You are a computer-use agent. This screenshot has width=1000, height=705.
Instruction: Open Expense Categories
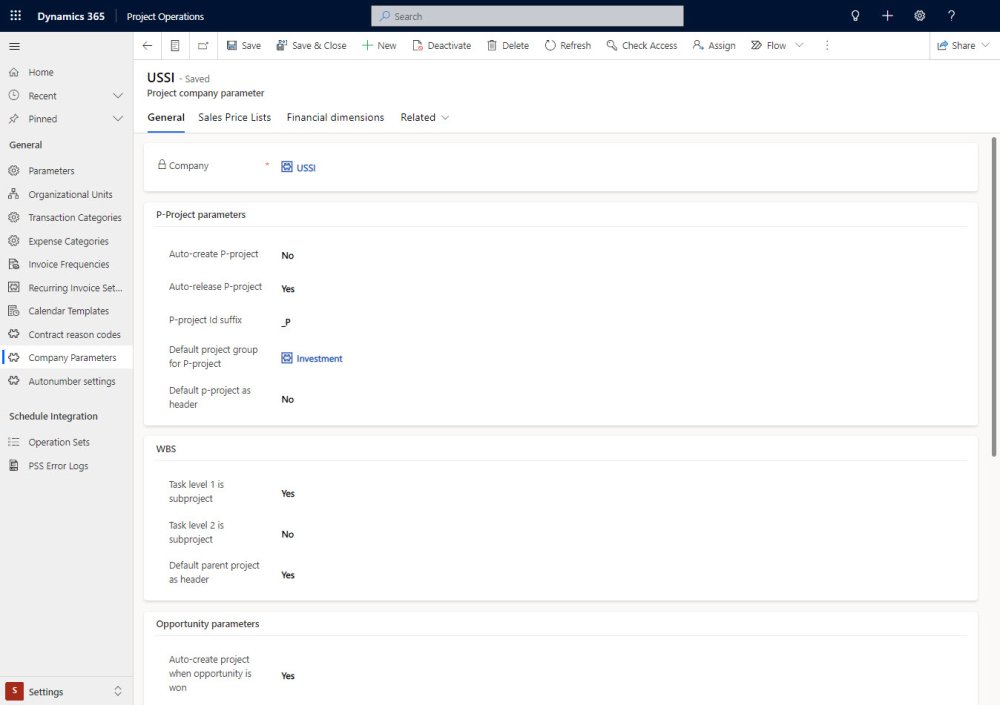[66, 241]
